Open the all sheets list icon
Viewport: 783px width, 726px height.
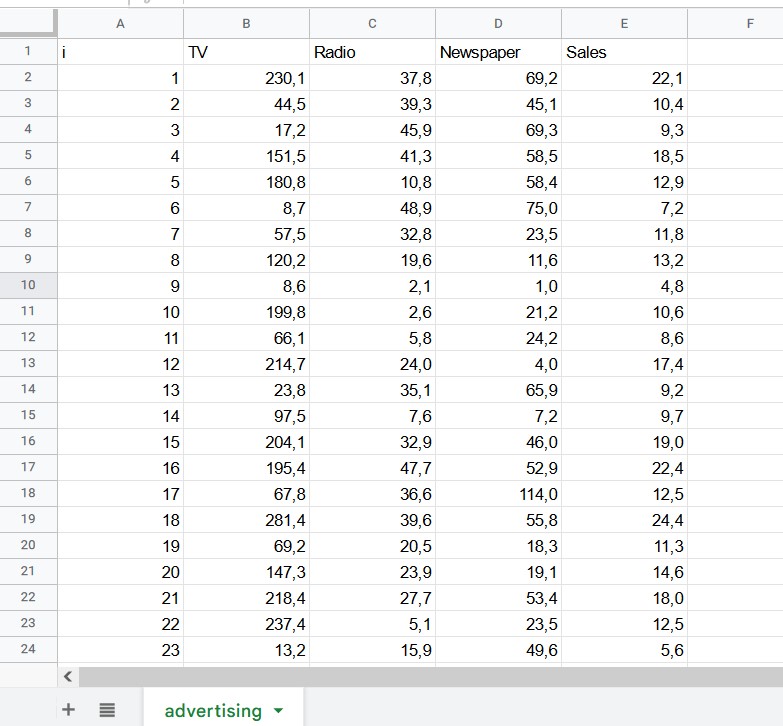107,710
